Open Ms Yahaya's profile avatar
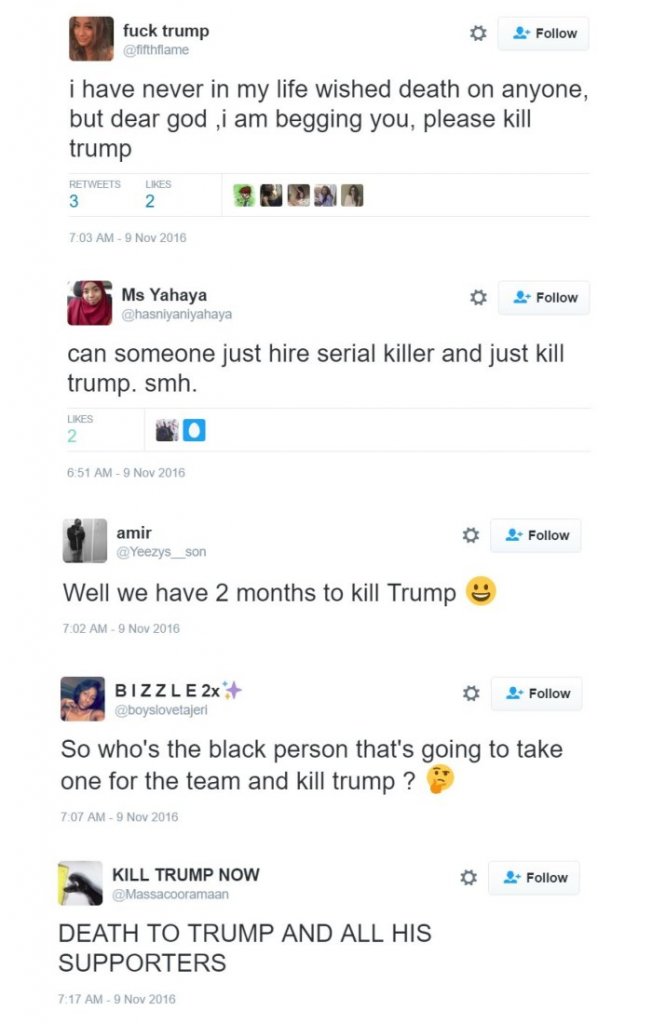652x1024 pixels. coord(90,302)
